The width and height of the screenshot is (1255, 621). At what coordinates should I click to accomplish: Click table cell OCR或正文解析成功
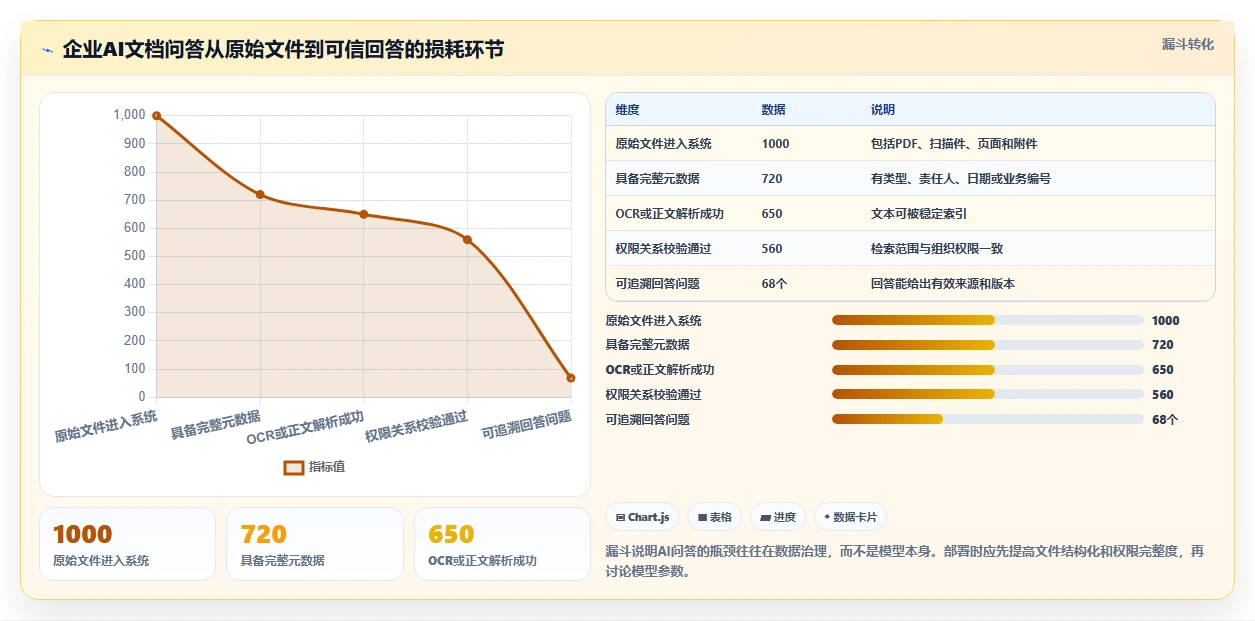click(x=670, y=214)
